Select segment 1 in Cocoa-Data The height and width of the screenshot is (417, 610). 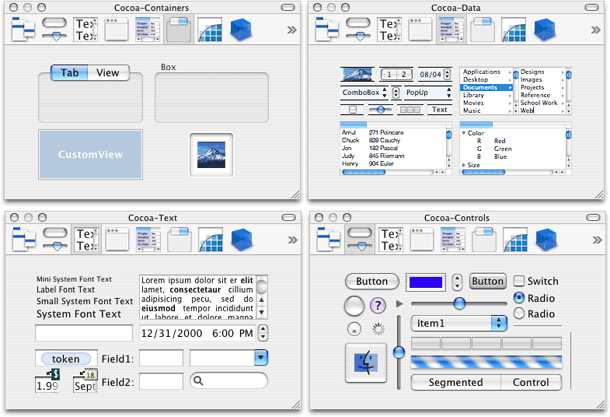(389, 74)
